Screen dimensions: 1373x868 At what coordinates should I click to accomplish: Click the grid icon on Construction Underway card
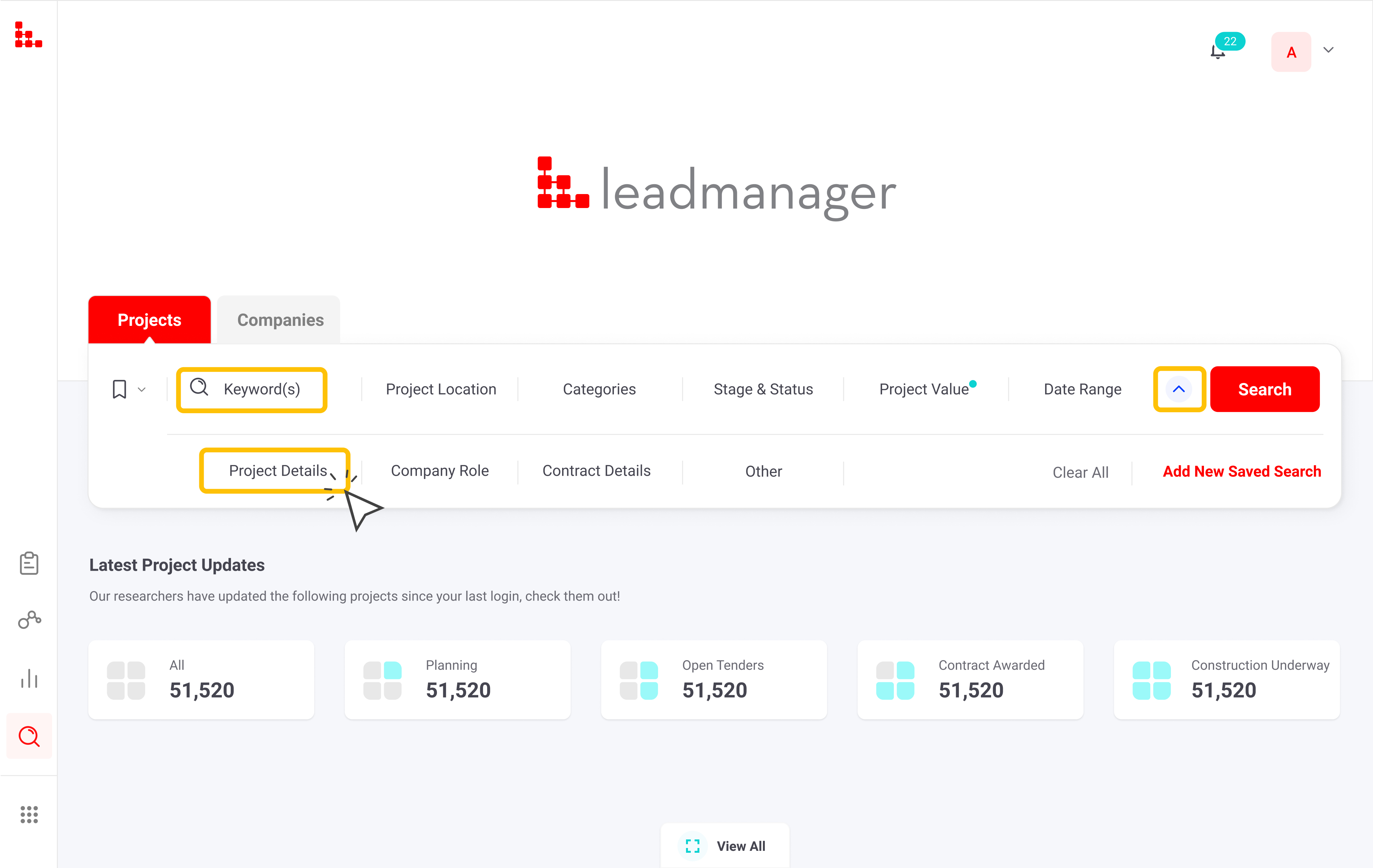tap(1152, 681)
